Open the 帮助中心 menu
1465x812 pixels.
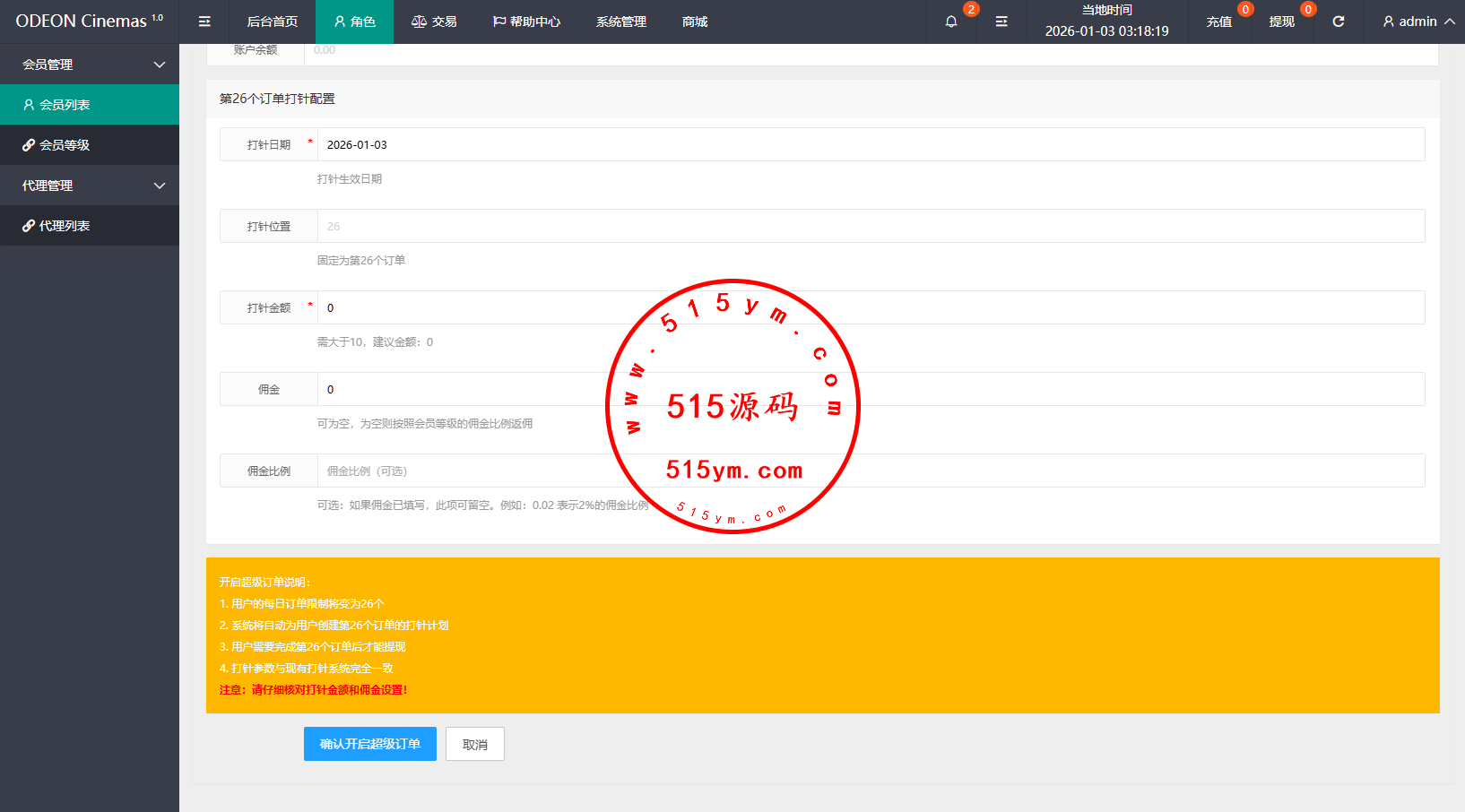527,22
